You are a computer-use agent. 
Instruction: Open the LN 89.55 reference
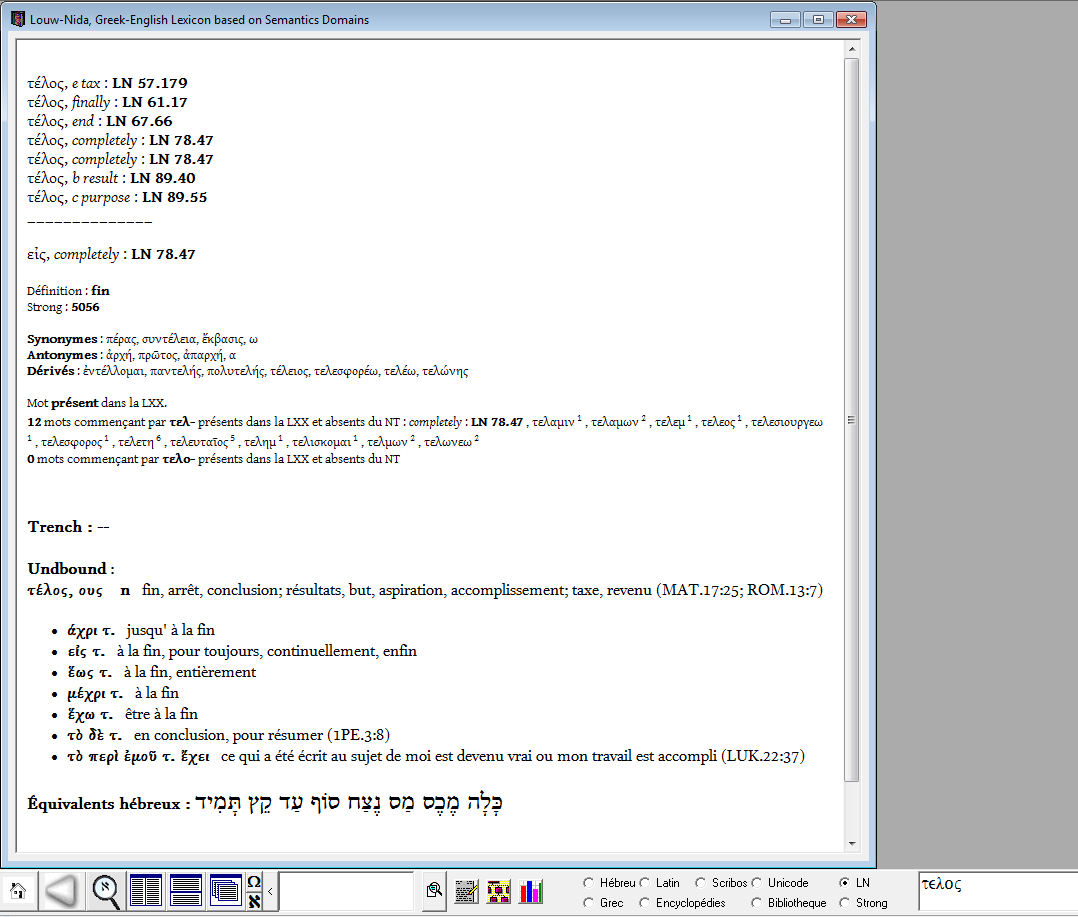(175, 197)
